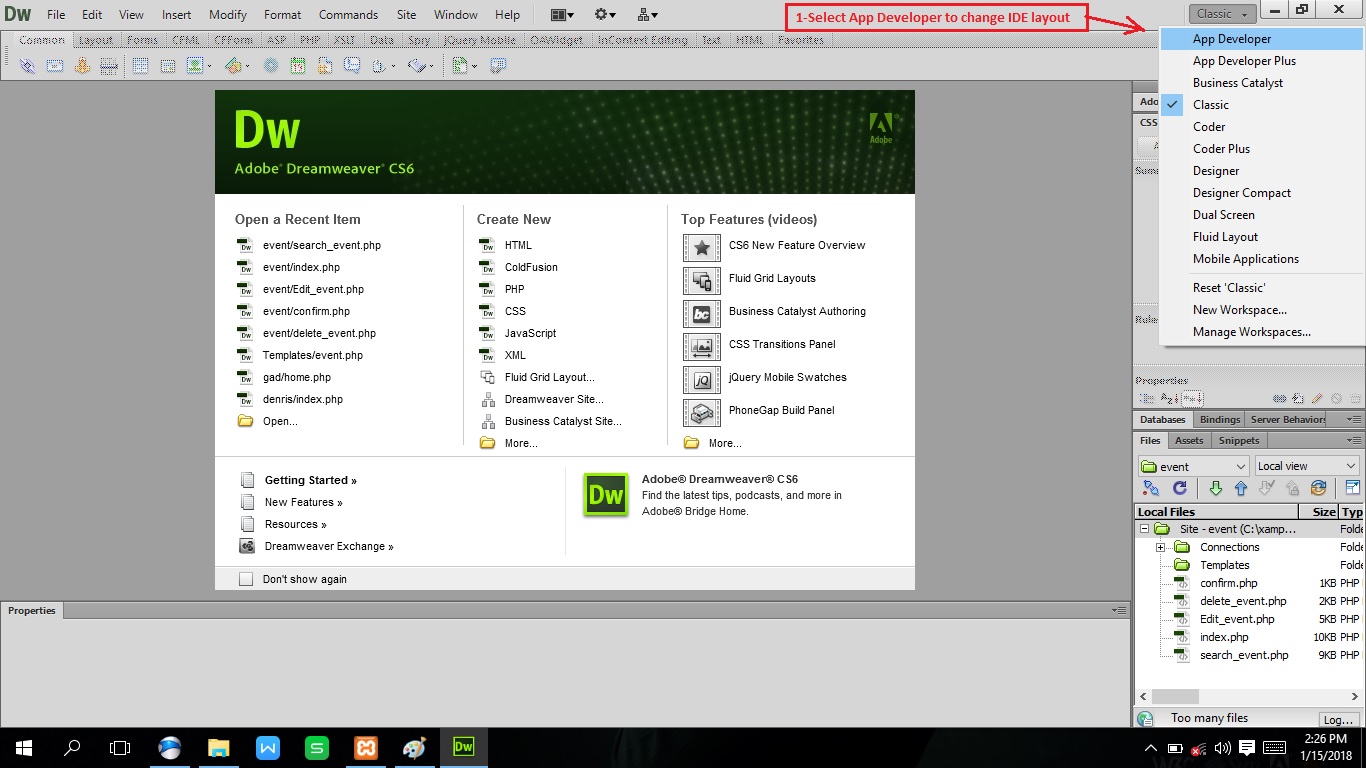
Task: Switch to the Forms insert tab
Action: [142, 40]
